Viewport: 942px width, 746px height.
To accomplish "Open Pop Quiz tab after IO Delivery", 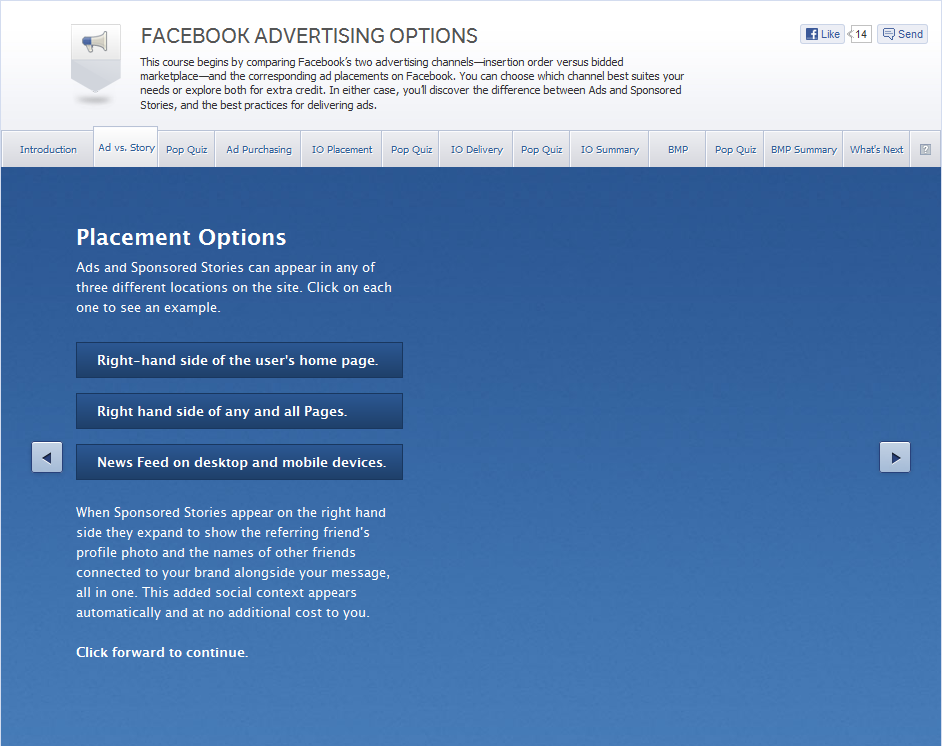I will [x=541, y=150].
